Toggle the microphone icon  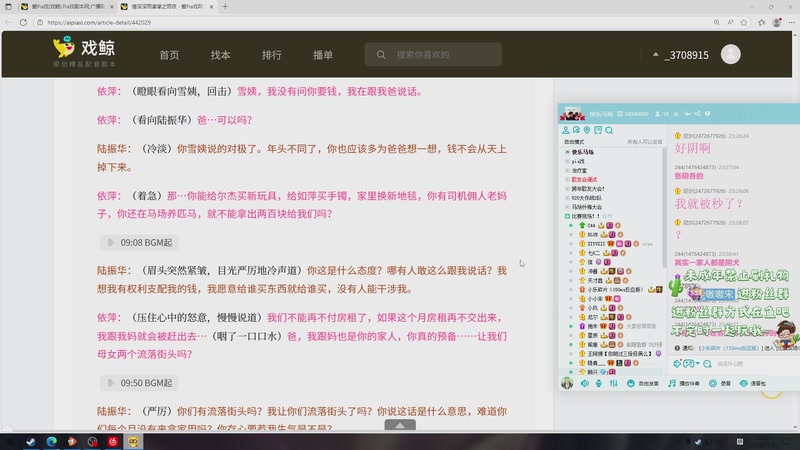(x=599, y=383)
